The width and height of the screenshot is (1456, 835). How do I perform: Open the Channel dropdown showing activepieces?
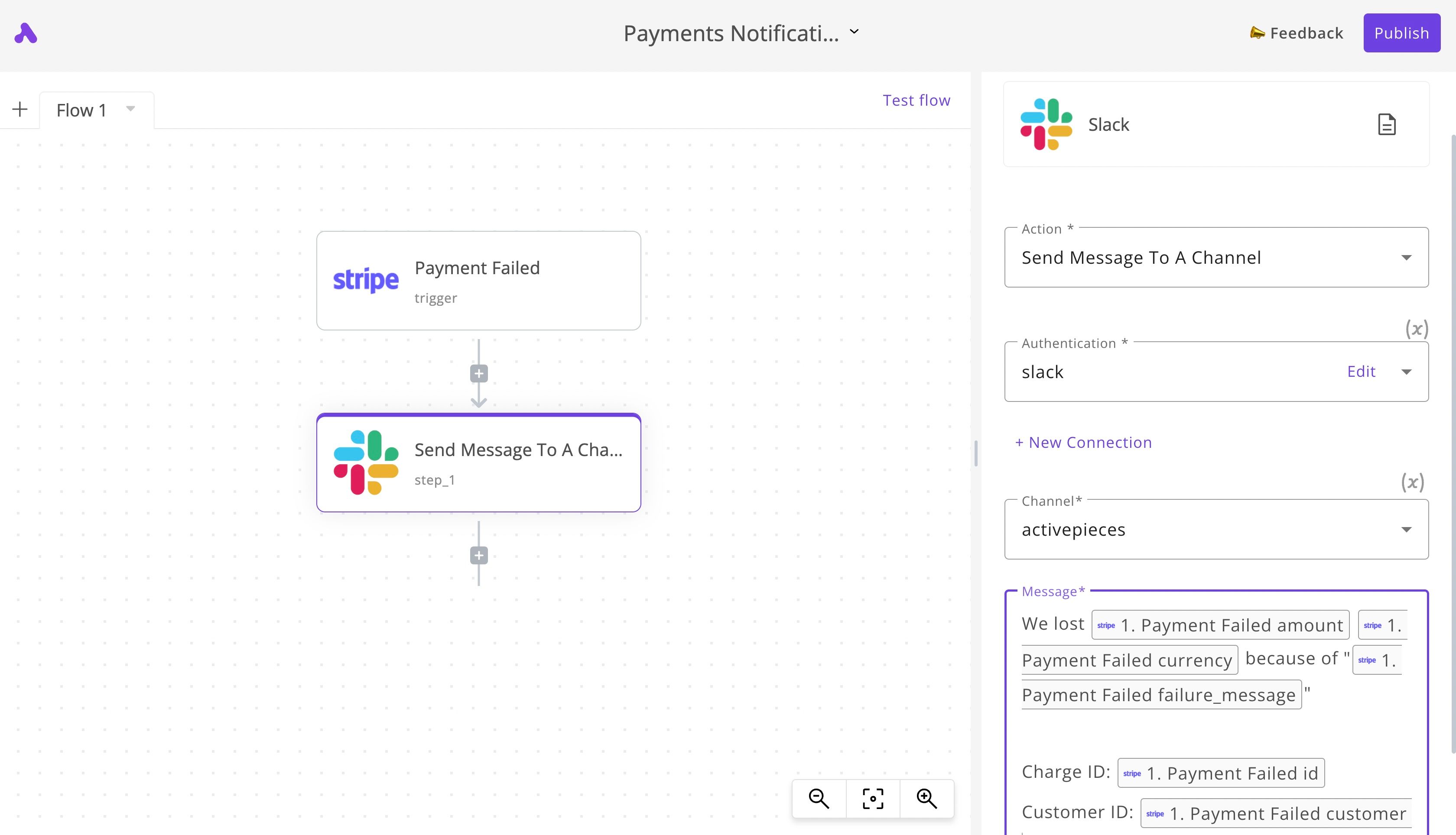click(1216, 529)
